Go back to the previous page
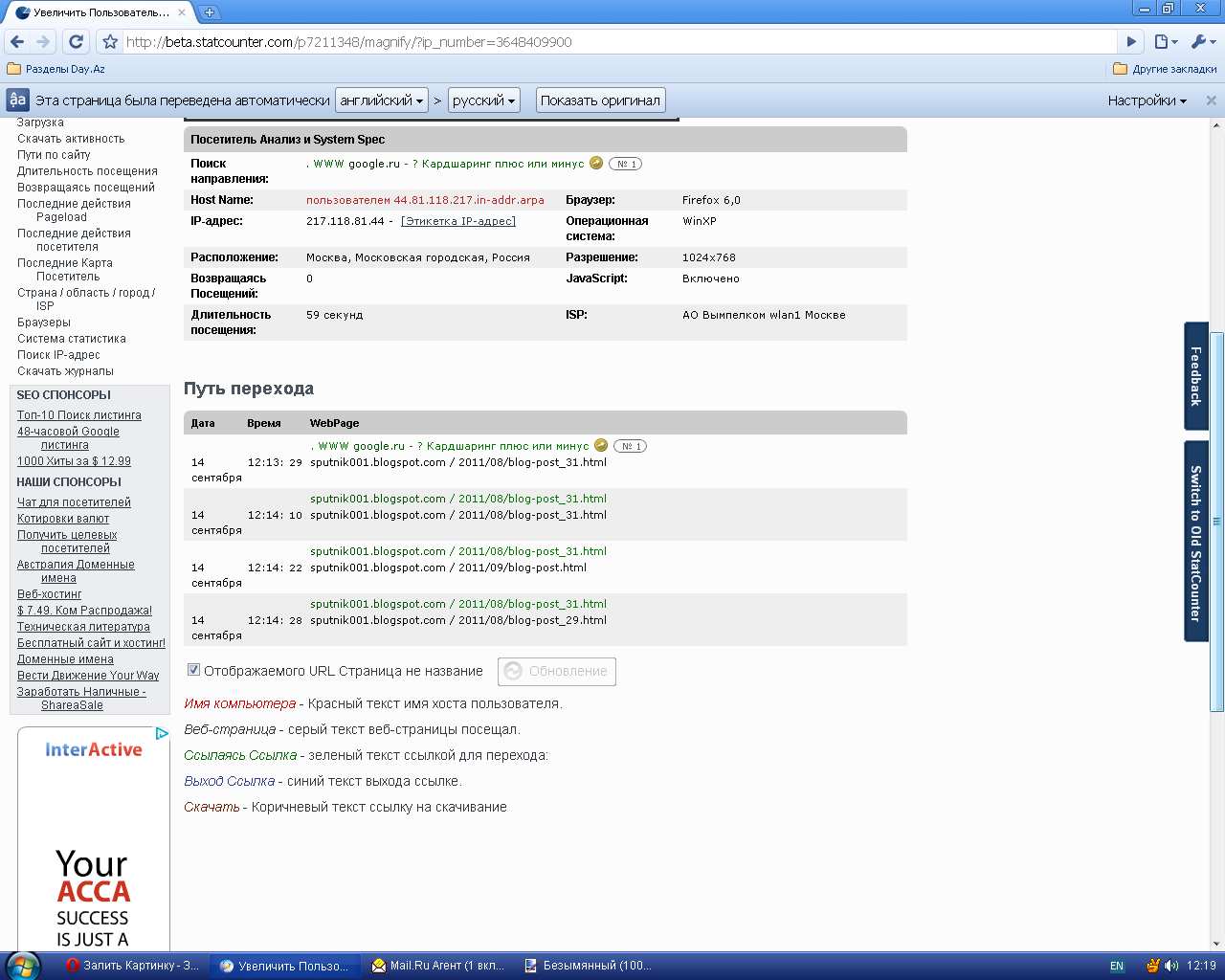The width and height of the screenshot is (1225, 980). (x=16, y=42)
